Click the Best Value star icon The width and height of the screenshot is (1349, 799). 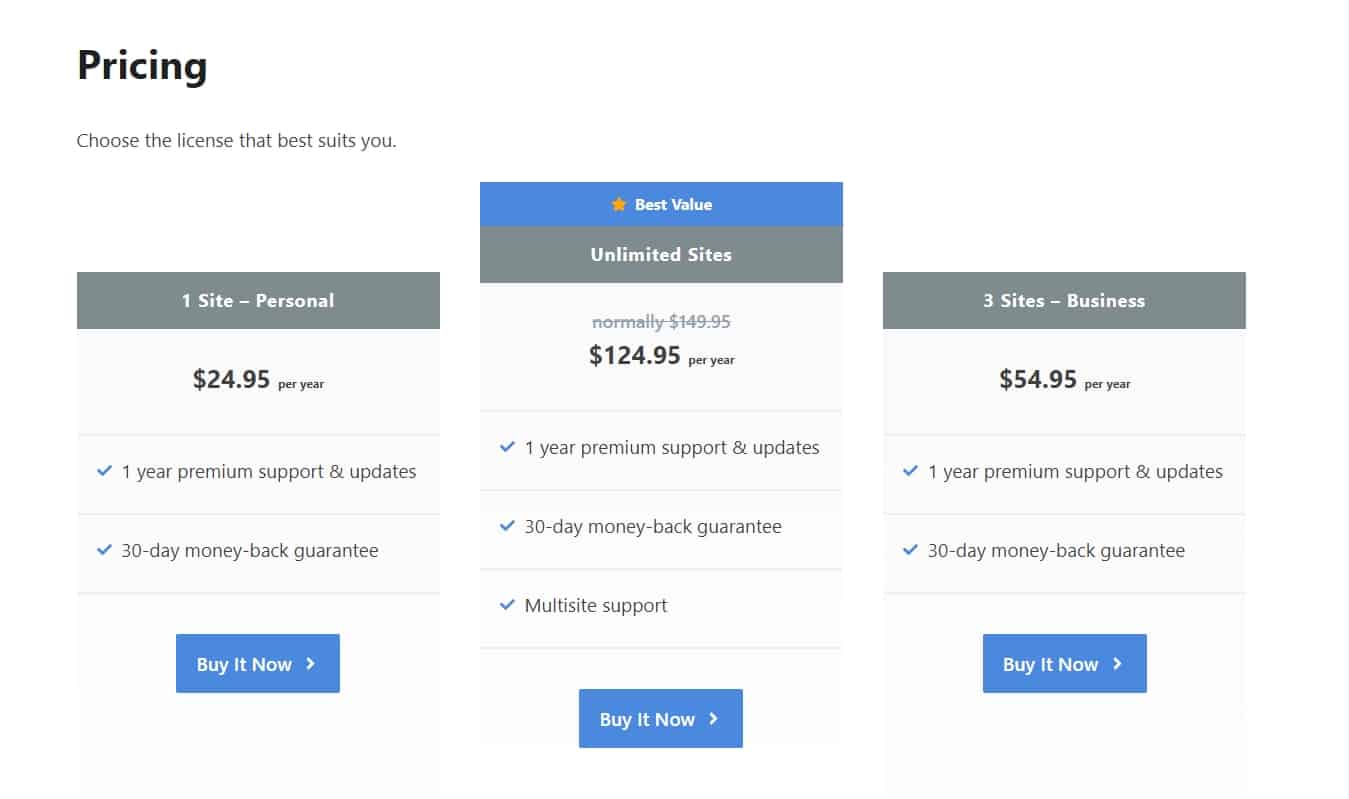pos(619,204)
